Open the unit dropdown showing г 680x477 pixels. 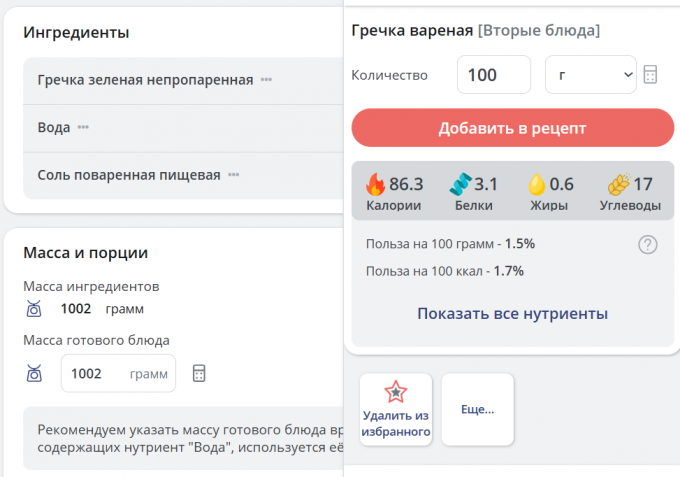(590, 75)
